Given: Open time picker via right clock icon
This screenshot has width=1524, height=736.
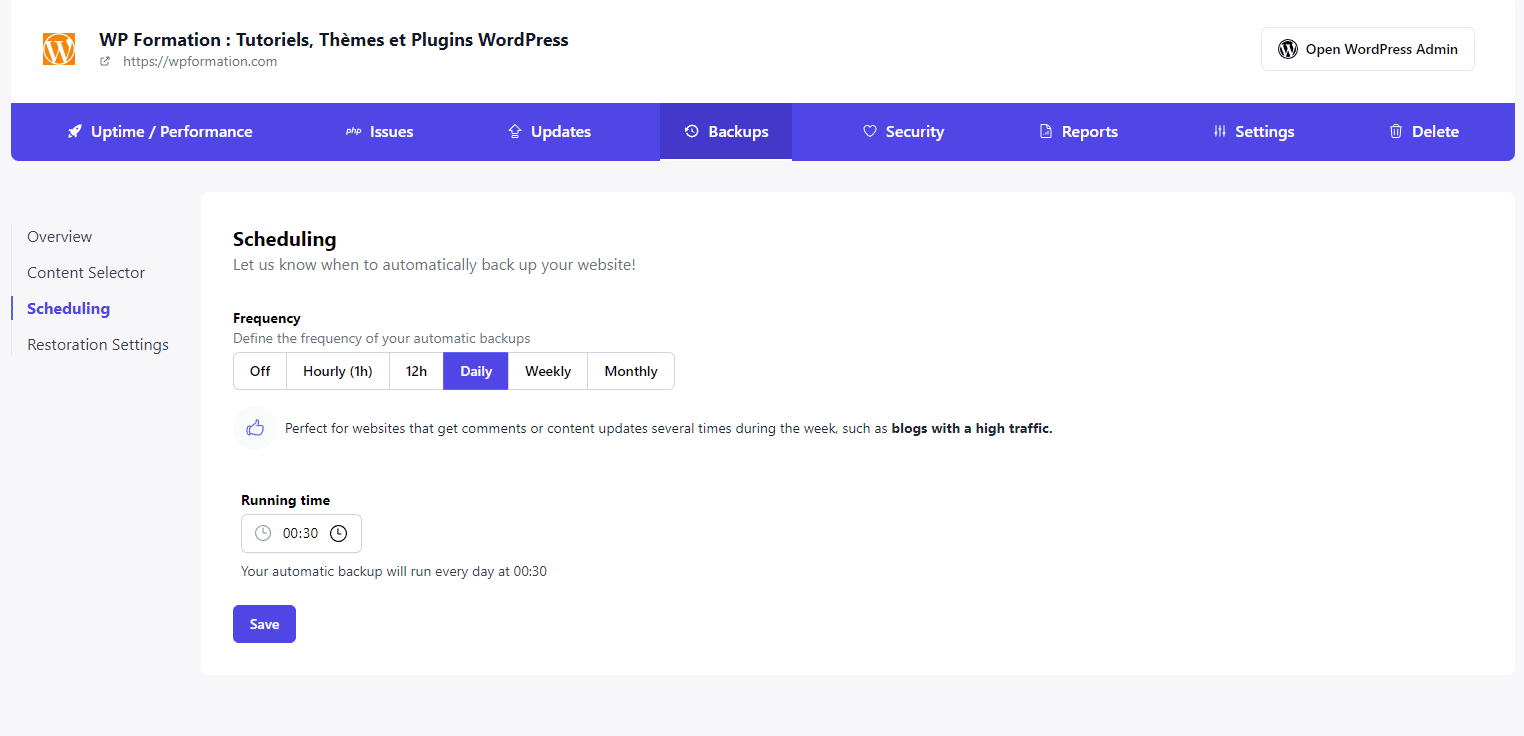Looking at the screenshot, I should [339, 533].
